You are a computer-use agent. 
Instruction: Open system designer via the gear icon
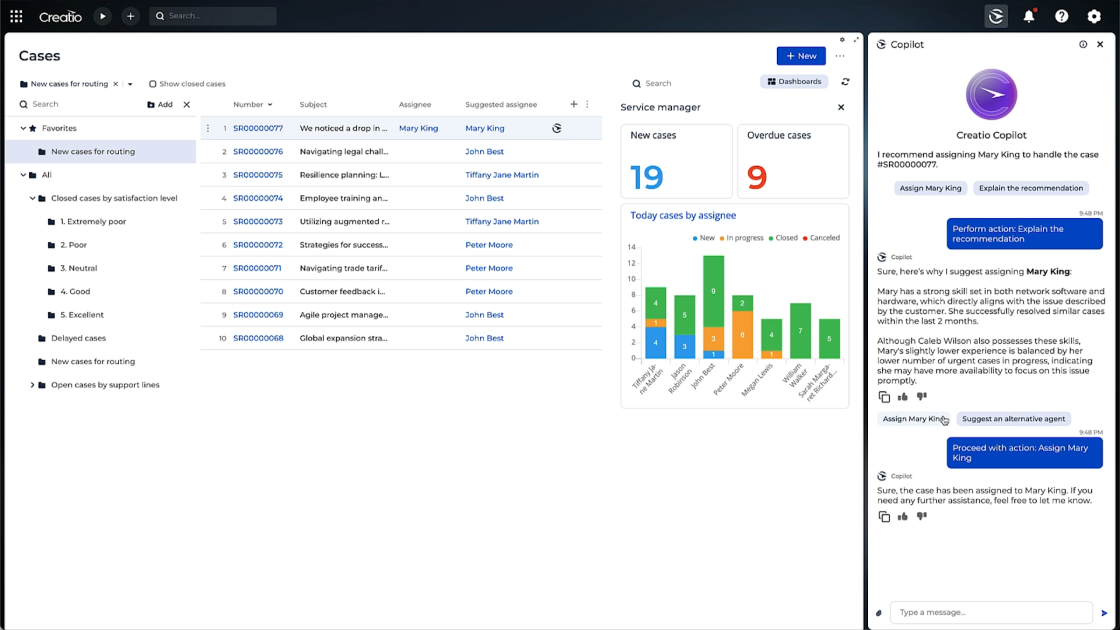pos(1093,16)
